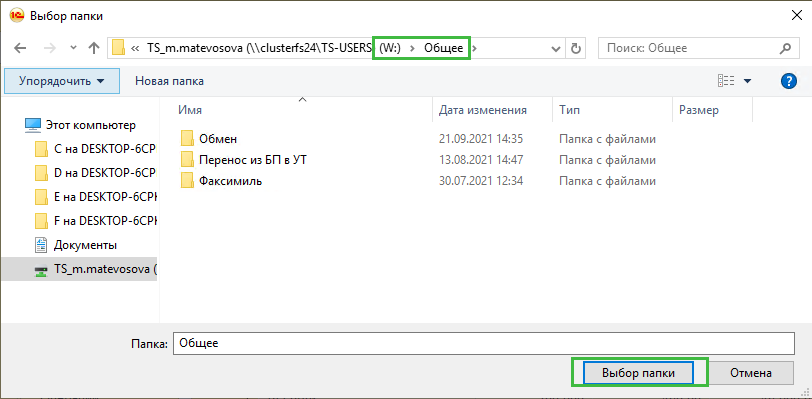The width and height of the screenshot is (812, 399).
Task: Confirm with the Выбор папки button
Action: (x=638, y=373)
